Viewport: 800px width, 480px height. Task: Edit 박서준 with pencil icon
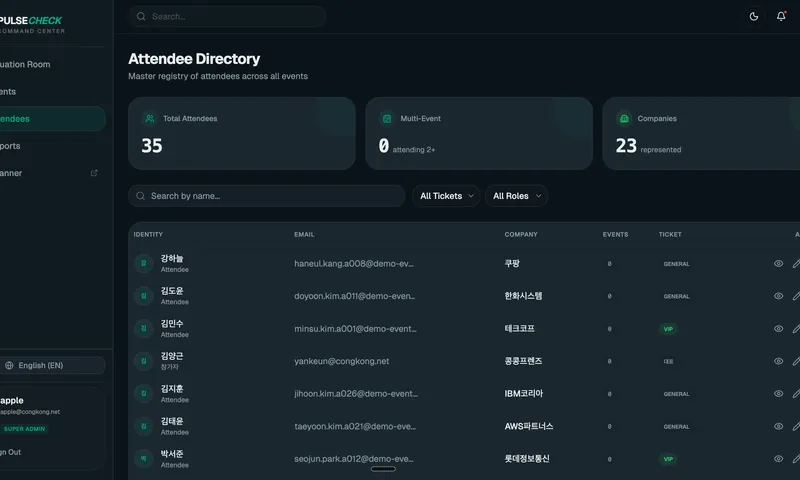click(x=796, y=459)
